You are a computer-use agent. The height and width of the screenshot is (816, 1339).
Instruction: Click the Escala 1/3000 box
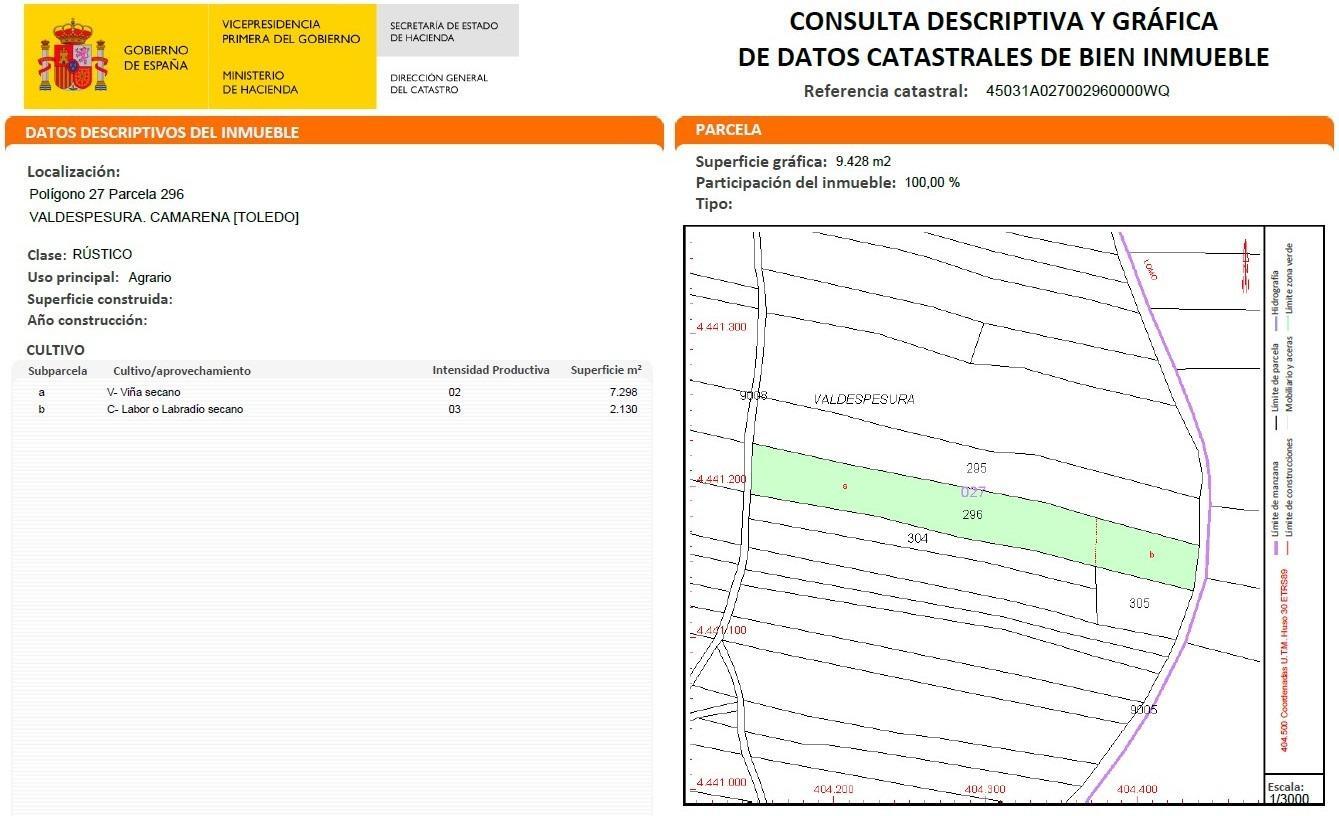(x=1294, y=790)
